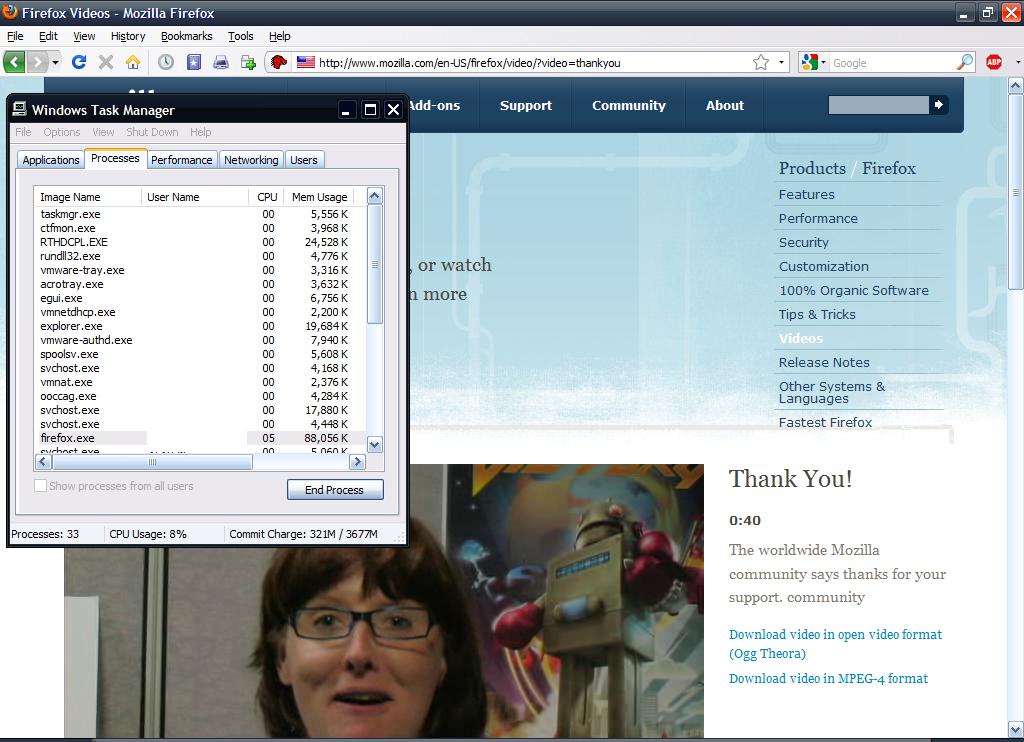Screen dimensions: 1024x742
Task: Switch to Networking tab in Task Manager
Action: [x=251, y=160]
